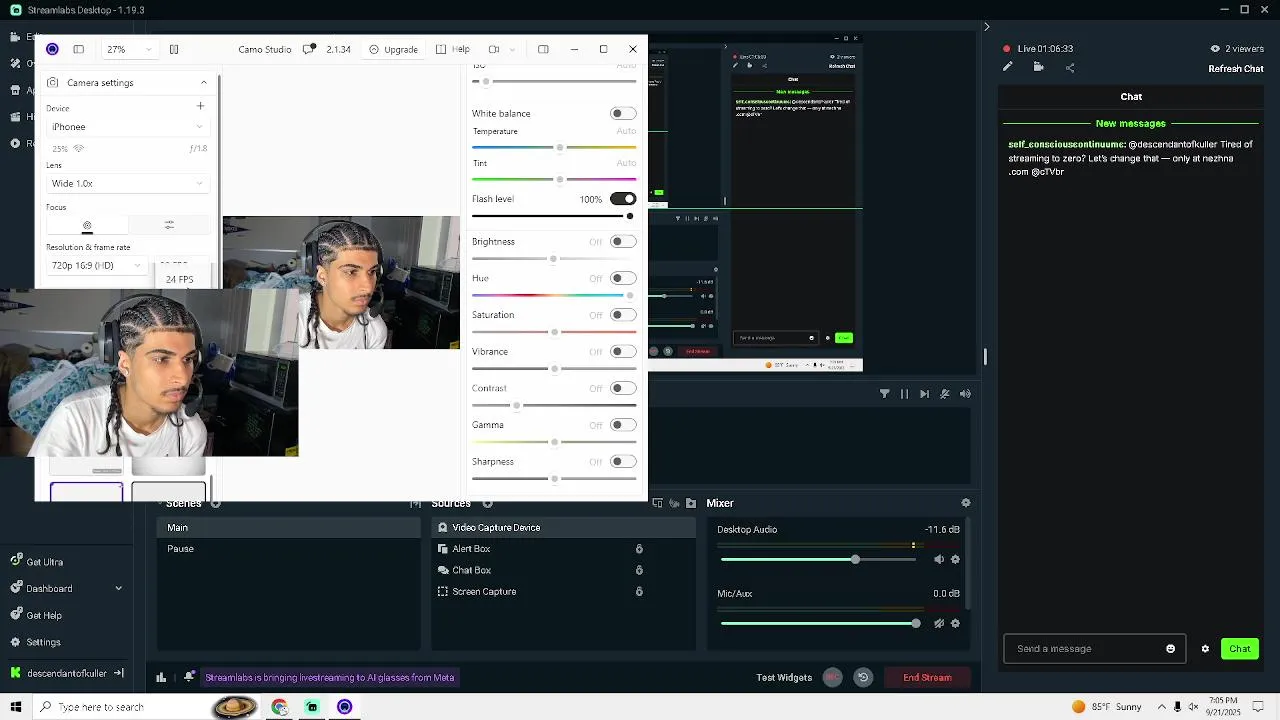Add a device with the plus icon
This screenshot has width=1280, height=720.
[200, 106]
